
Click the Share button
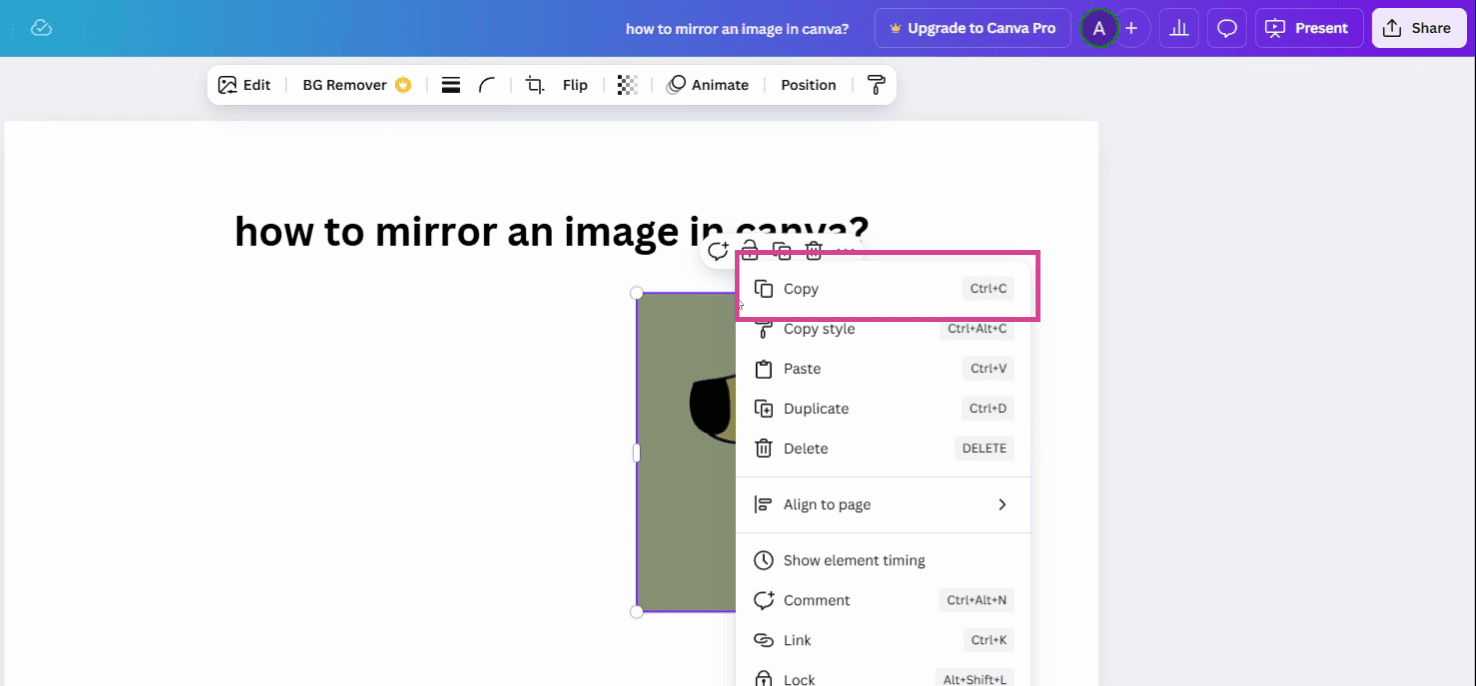(x=1418, y=28)
